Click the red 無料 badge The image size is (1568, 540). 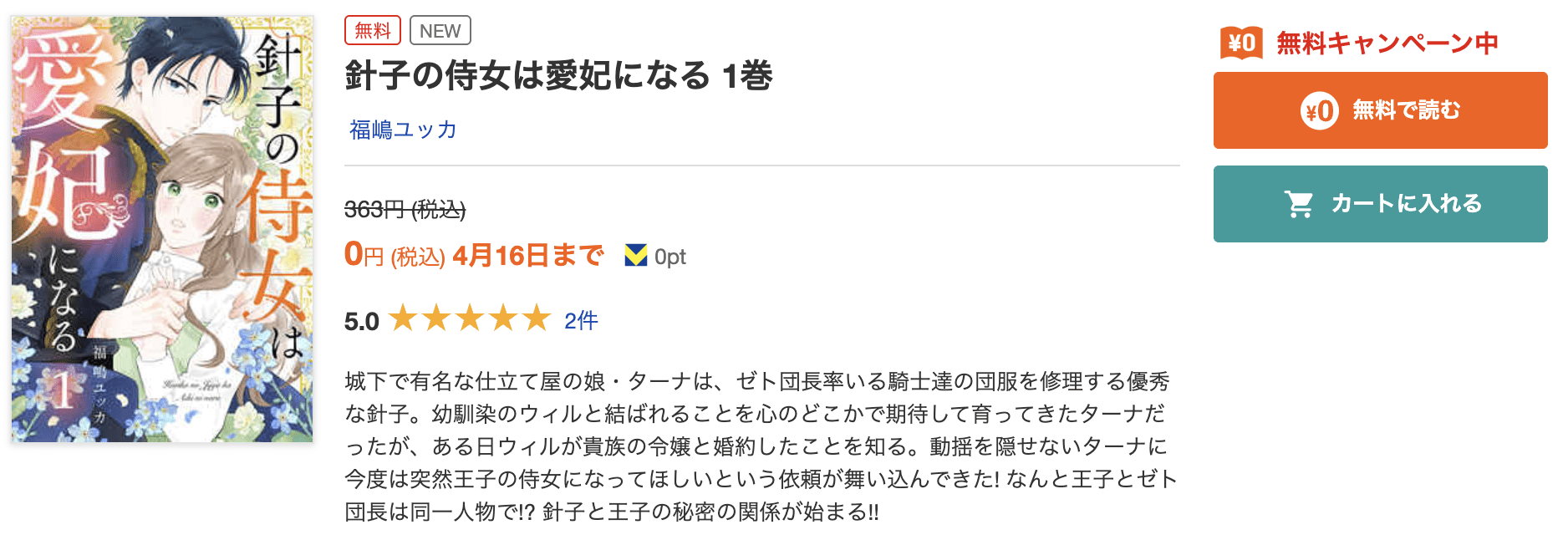pyautogui.click(x=373, y=31)
